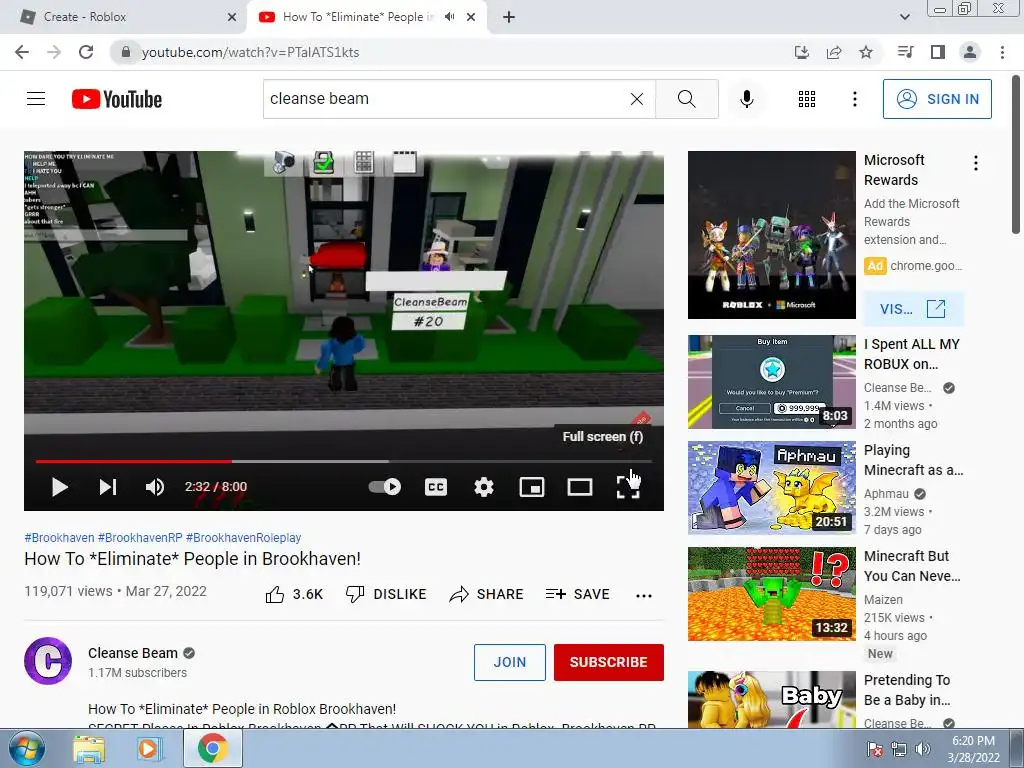Open the Aphmau Minecraft video thumbnail
Screen dimensions: 1024x768
(771, 488)
